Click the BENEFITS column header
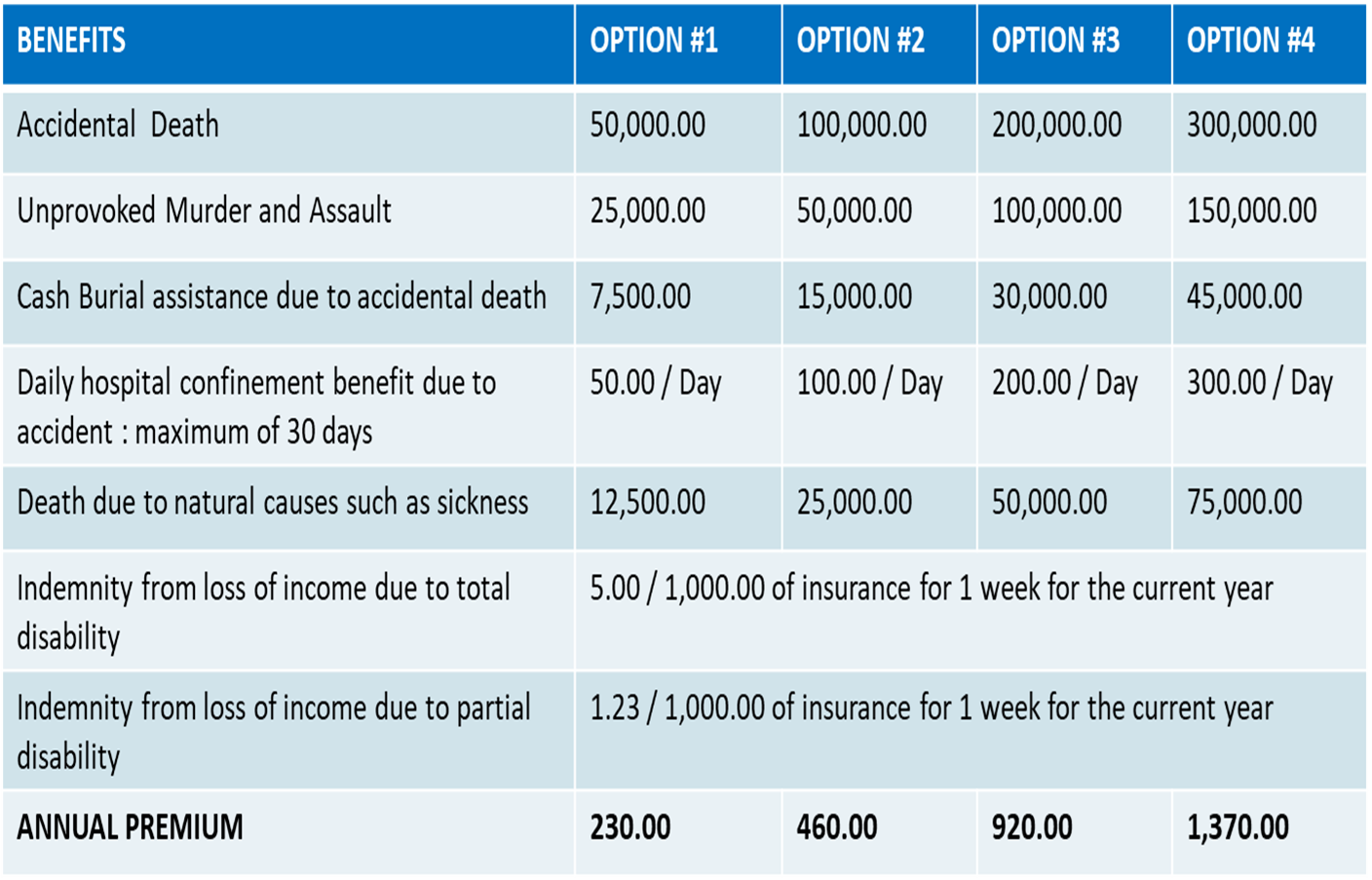Viewport: 1372px width, 880px height. pos(71,41)
